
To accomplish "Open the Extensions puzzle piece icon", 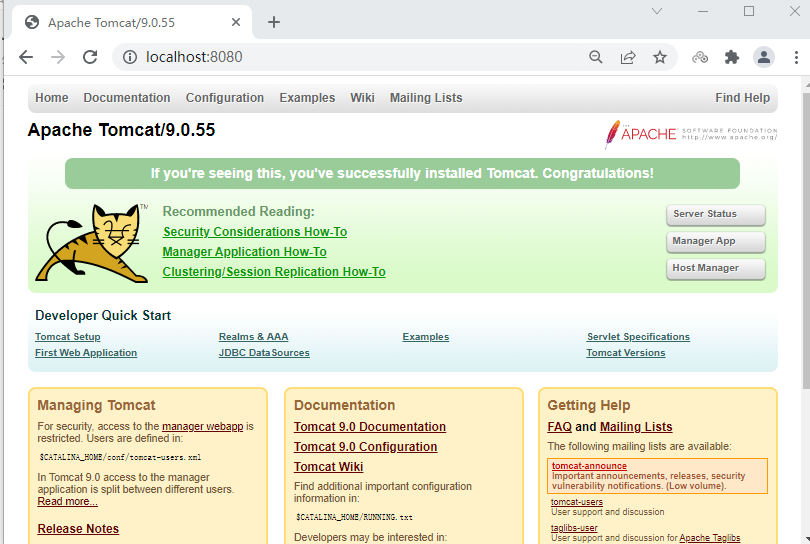I will point(731,57).
